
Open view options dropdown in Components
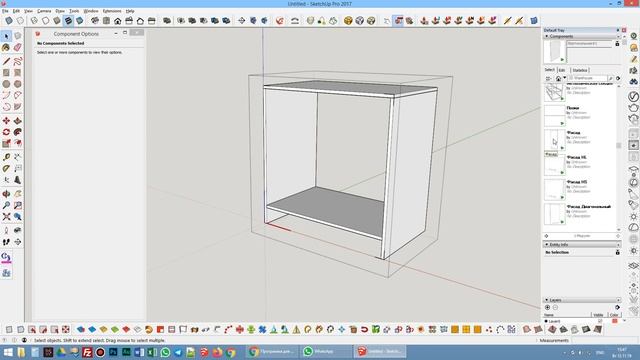tap(549, 78)
